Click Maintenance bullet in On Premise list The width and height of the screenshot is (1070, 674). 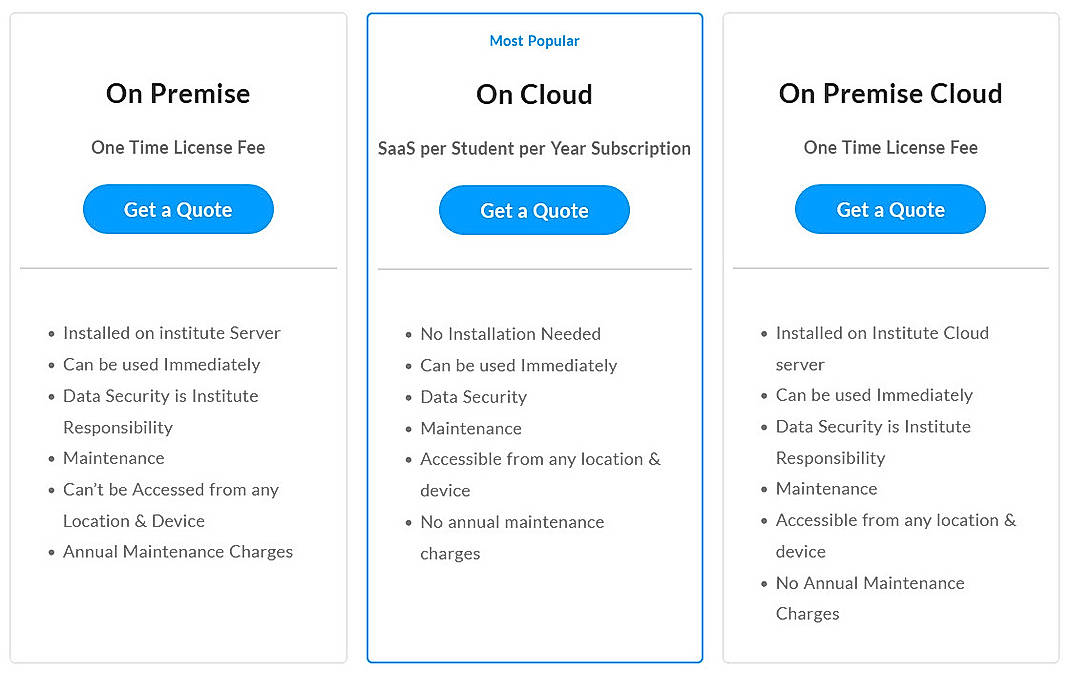pyautogui.click(x=114, y=458)
